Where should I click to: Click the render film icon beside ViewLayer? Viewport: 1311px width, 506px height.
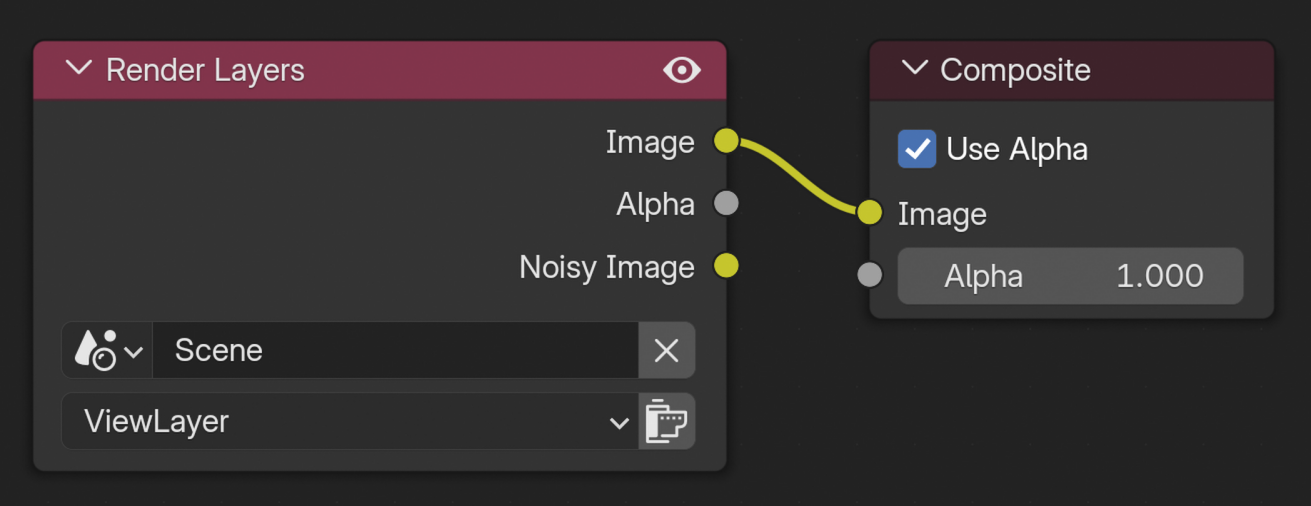(667, 421)
